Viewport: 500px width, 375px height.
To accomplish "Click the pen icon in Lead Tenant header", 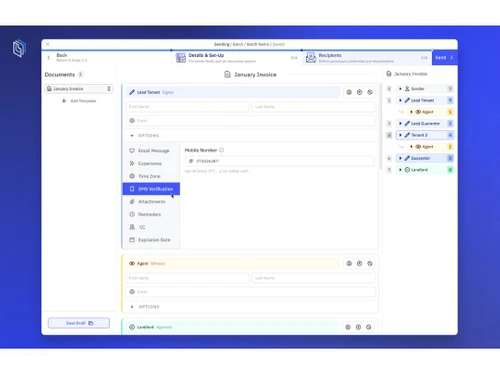I will coord(132,92).
